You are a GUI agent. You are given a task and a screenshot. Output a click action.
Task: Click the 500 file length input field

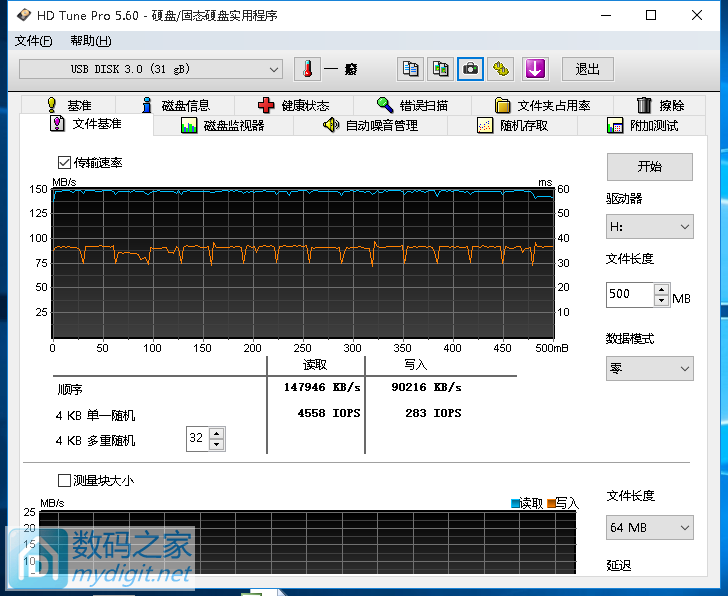tap(630, 295)
